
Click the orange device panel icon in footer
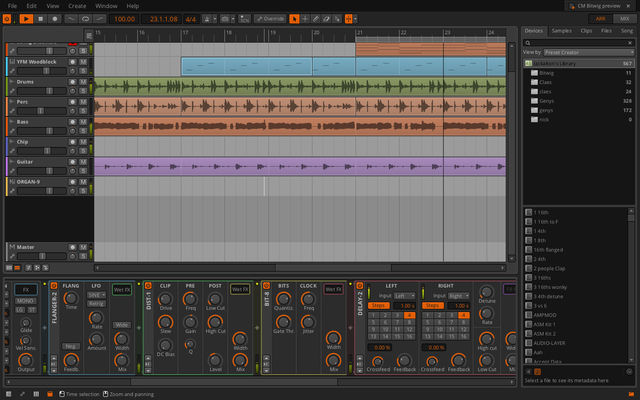(x=50, y=394)
